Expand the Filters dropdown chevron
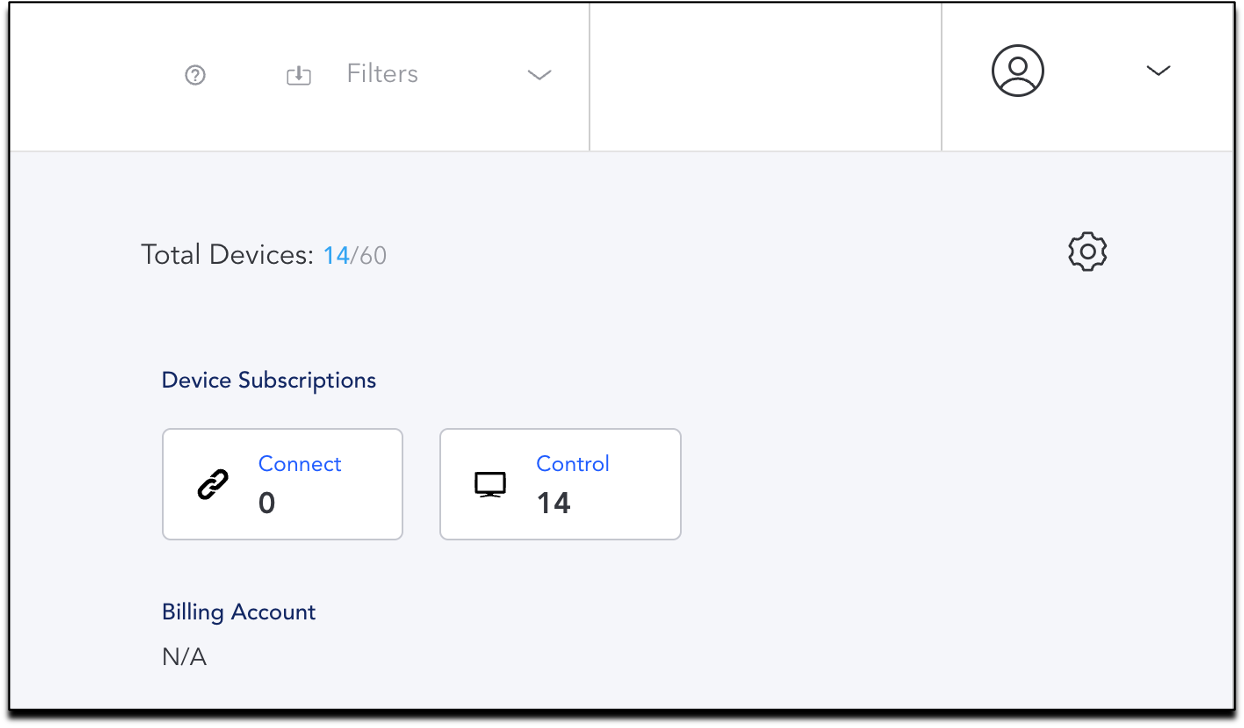The height and width of the screenshot is (728, 1244). click(x=539, y=75)
